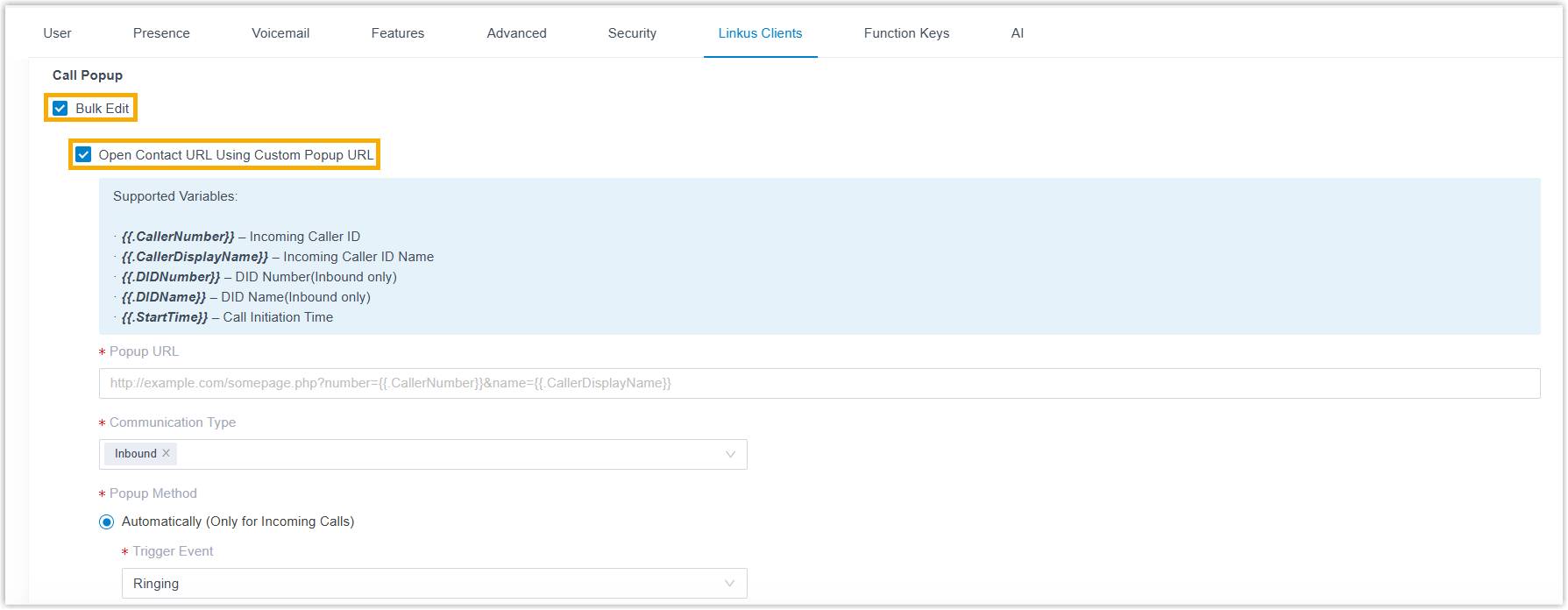Go to the AI tab
1568x610 pixels.
[1017, 33]
